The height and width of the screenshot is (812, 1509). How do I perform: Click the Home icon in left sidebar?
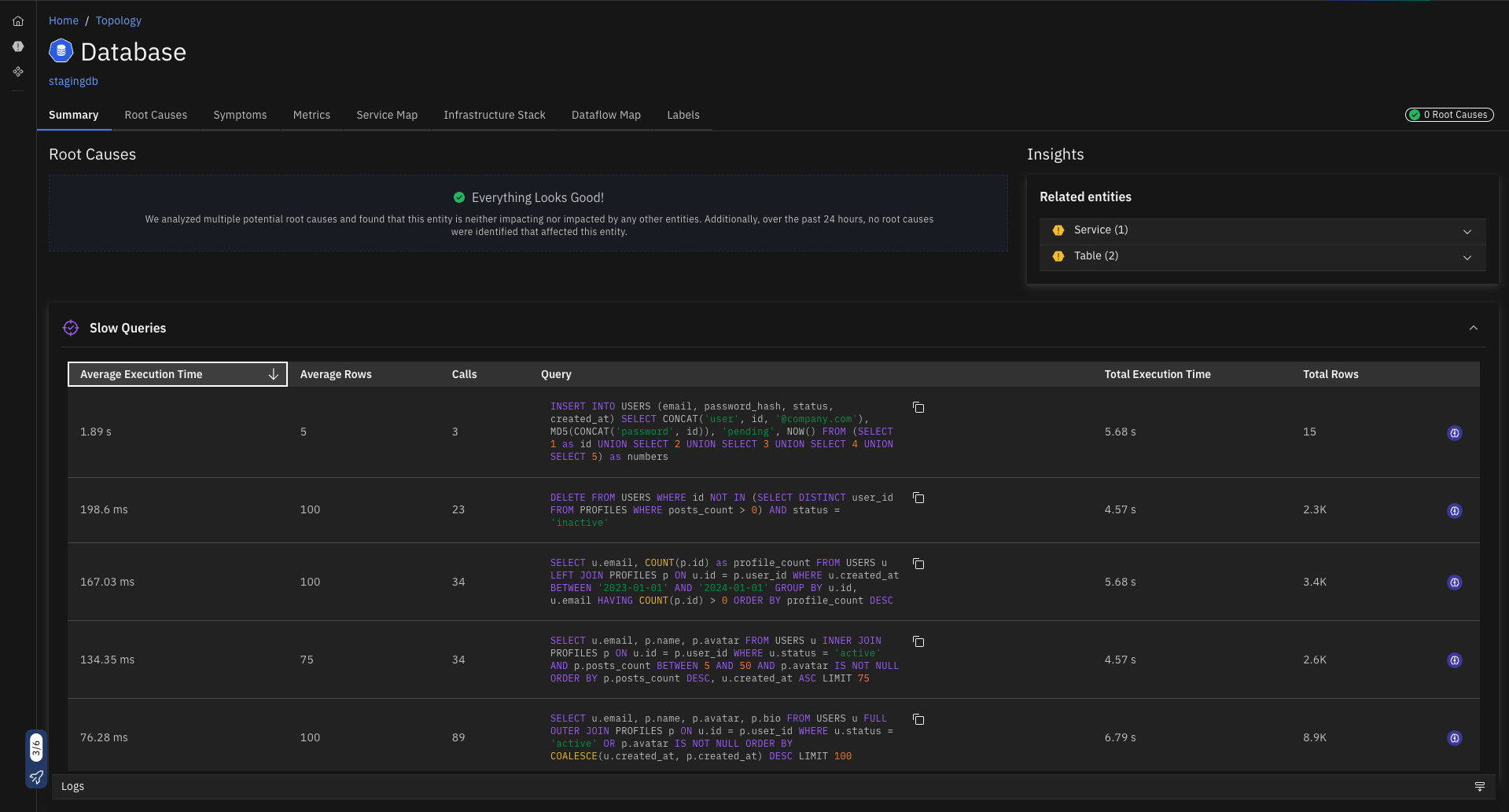18,21
